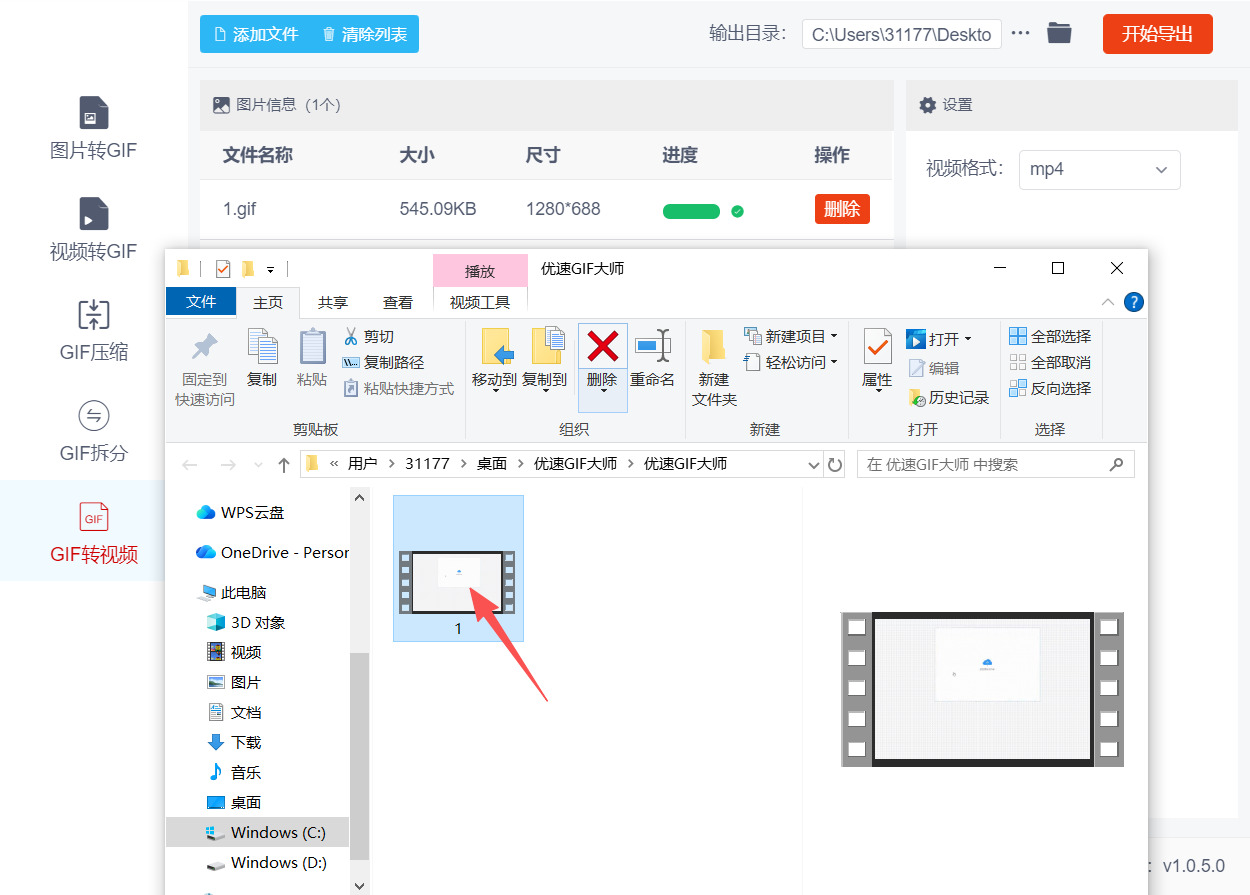Open the Explorer address bar dropdown arrow
1250x895 pixels.
(814, 463)
